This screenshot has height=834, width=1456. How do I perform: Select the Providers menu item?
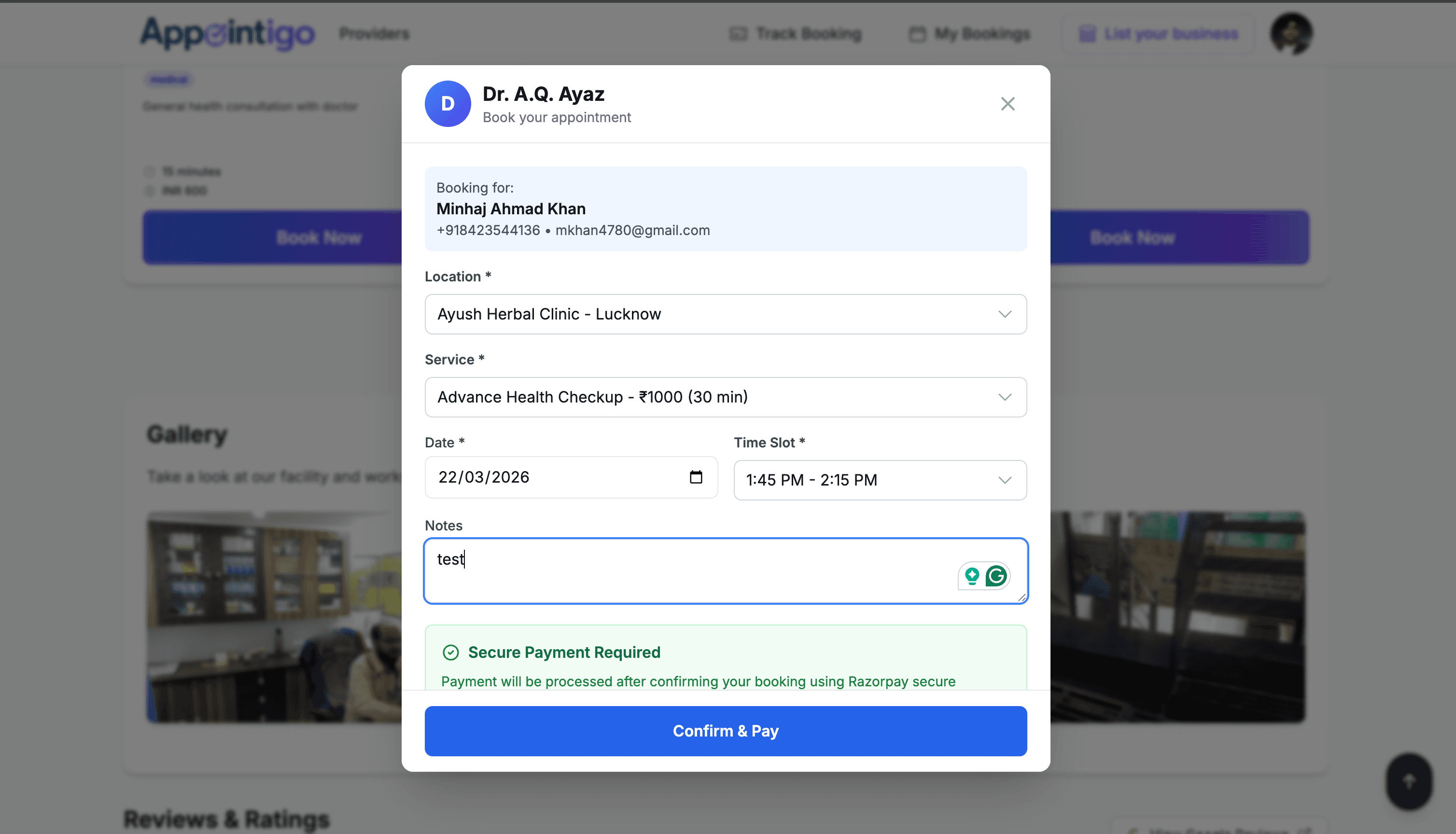(374, 33)
